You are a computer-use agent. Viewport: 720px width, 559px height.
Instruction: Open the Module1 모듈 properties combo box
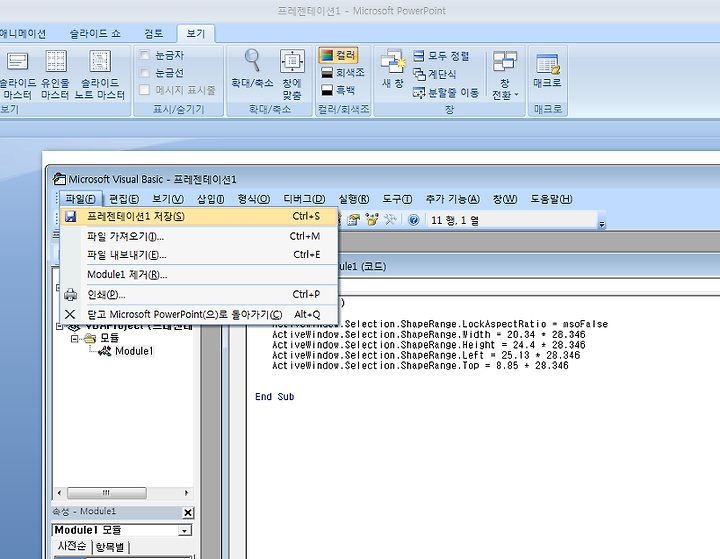point(122,531)
